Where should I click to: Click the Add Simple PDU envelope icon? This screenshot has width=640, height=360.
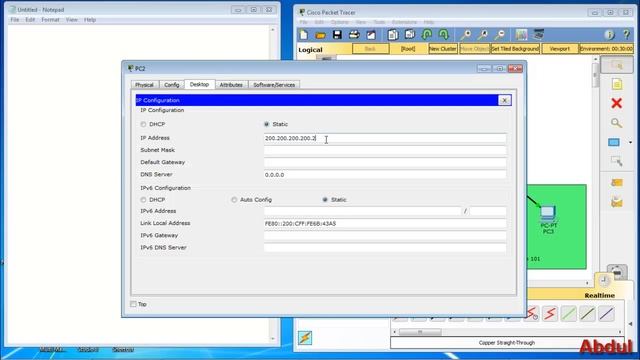pyautogui.click(x=617, y=182)
